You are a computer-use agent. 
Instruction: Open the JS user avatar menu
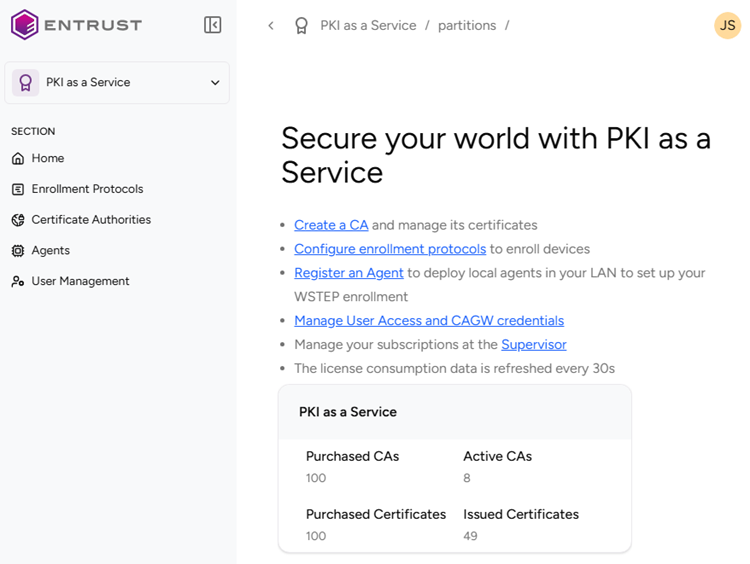pyautogui.click(x=727, y=25)
